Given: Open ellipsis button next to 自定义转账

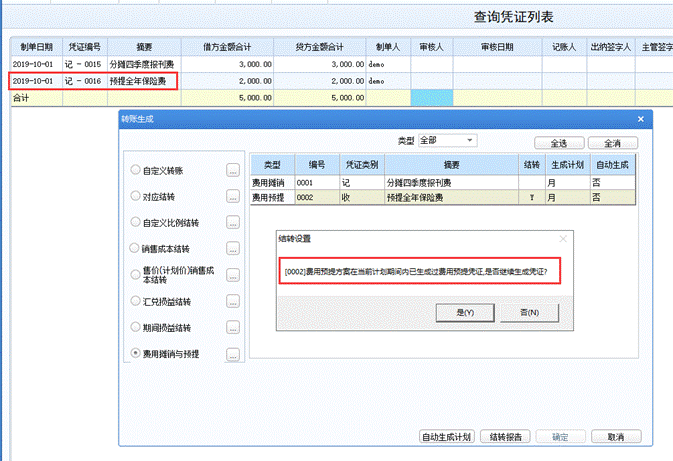Looking at the screenshot, I should (x=233, y=170).
